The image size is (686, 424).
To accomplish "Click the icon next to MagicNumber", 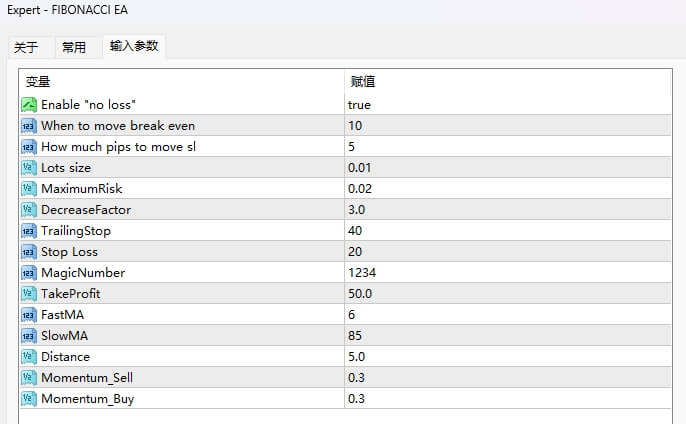I will [x=28, y=273].
